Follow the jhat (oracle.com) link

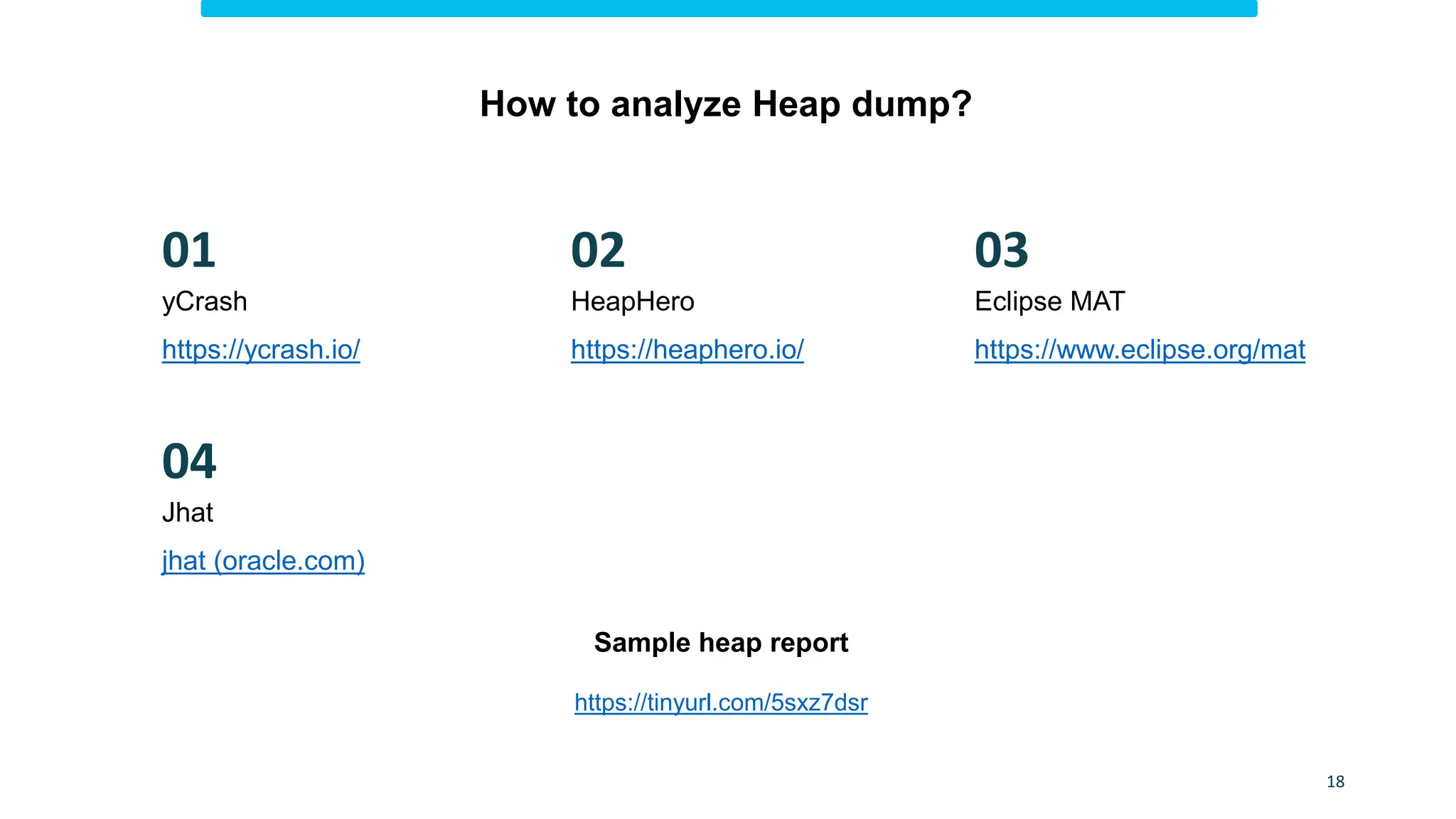(x=263, y=561)
